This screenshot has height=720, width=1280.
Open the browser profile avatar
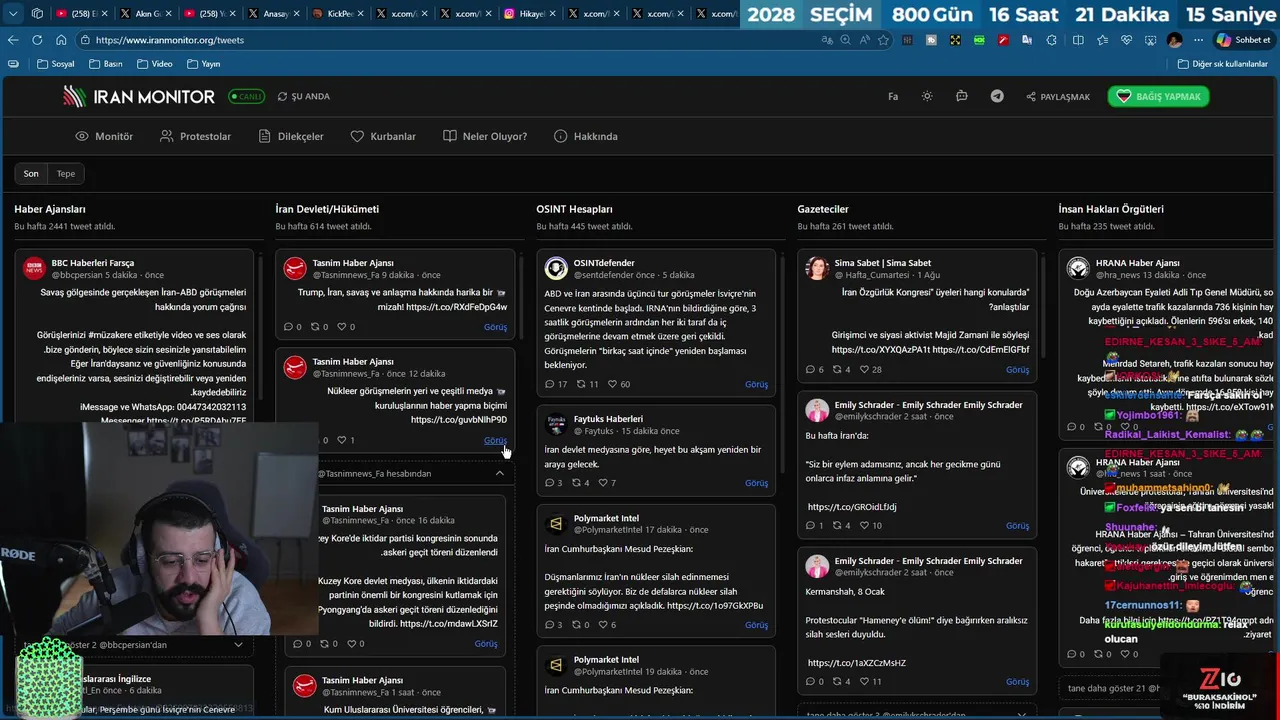(1174, 40)
